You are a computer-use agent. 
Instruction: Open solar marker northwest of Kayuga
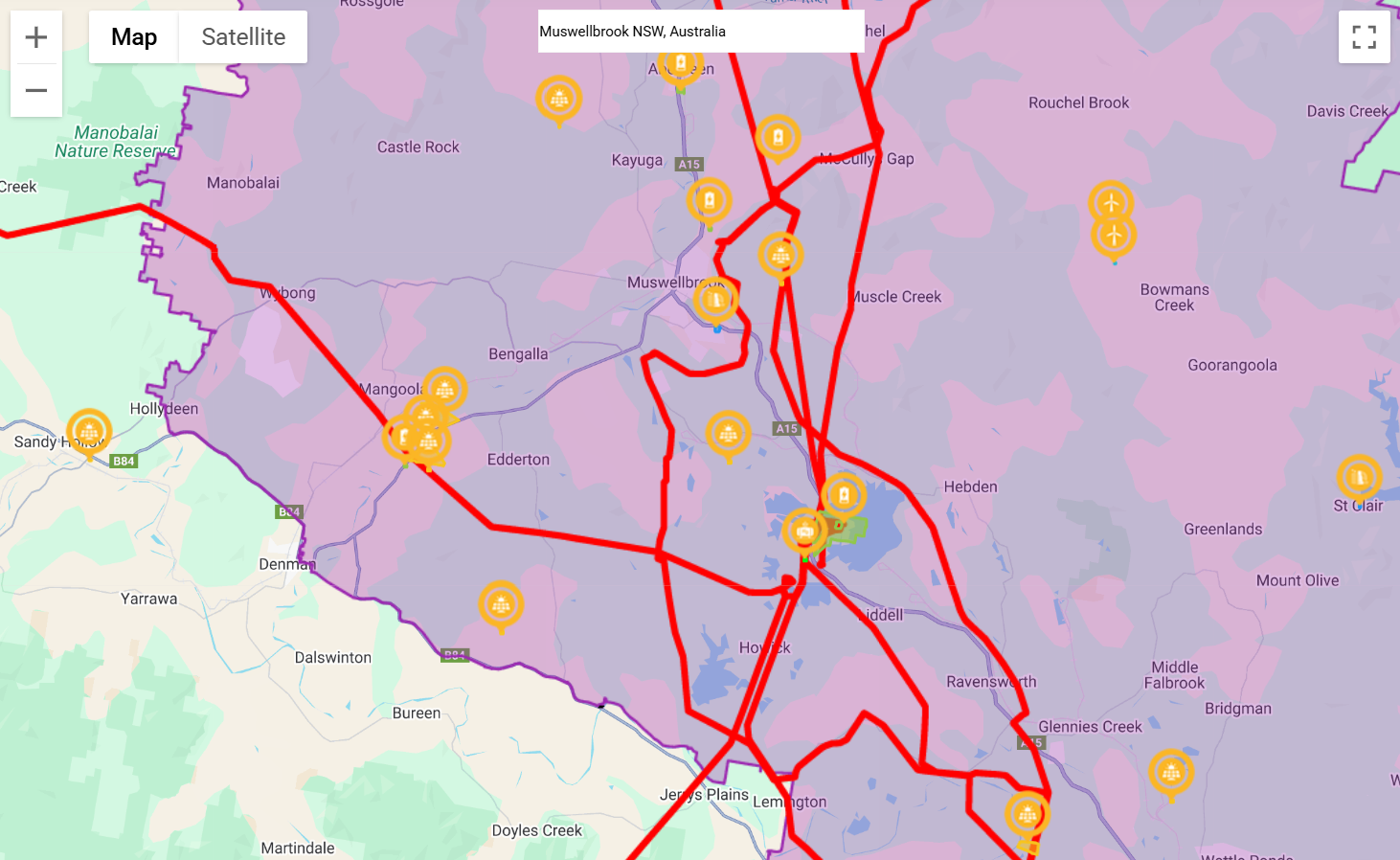(x=558, y=98)
